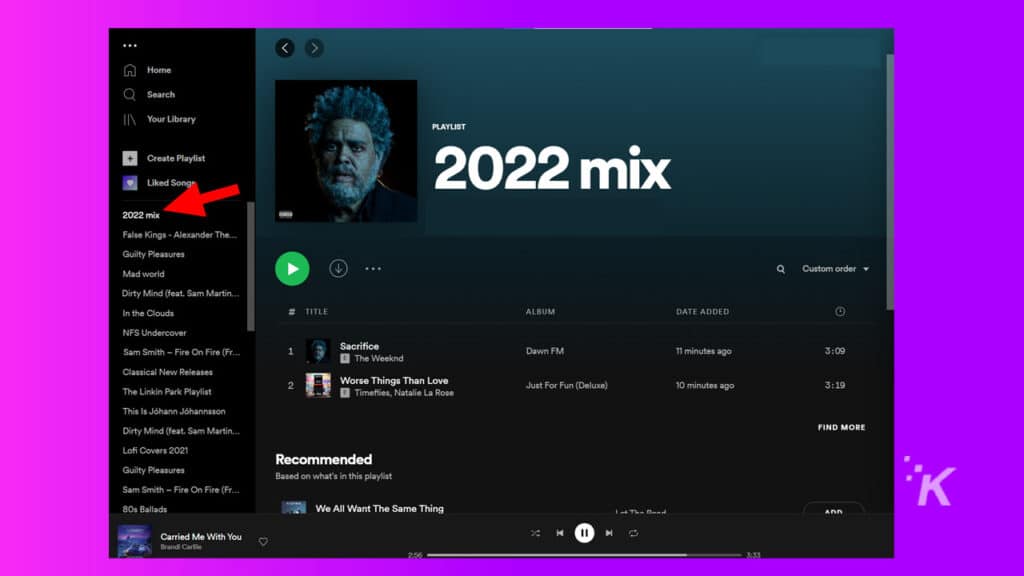Image resolution: width=1024 pixels, height=576 pixels.
Task: Click the Create Playlist plus icon
Action: pyautogui.click(x=130, y=158)
